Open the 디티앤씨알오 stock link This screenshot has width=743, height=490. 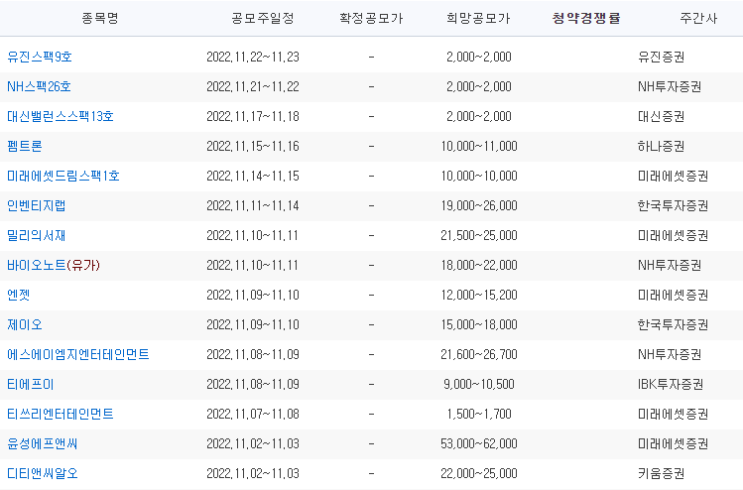pos(42,474)
